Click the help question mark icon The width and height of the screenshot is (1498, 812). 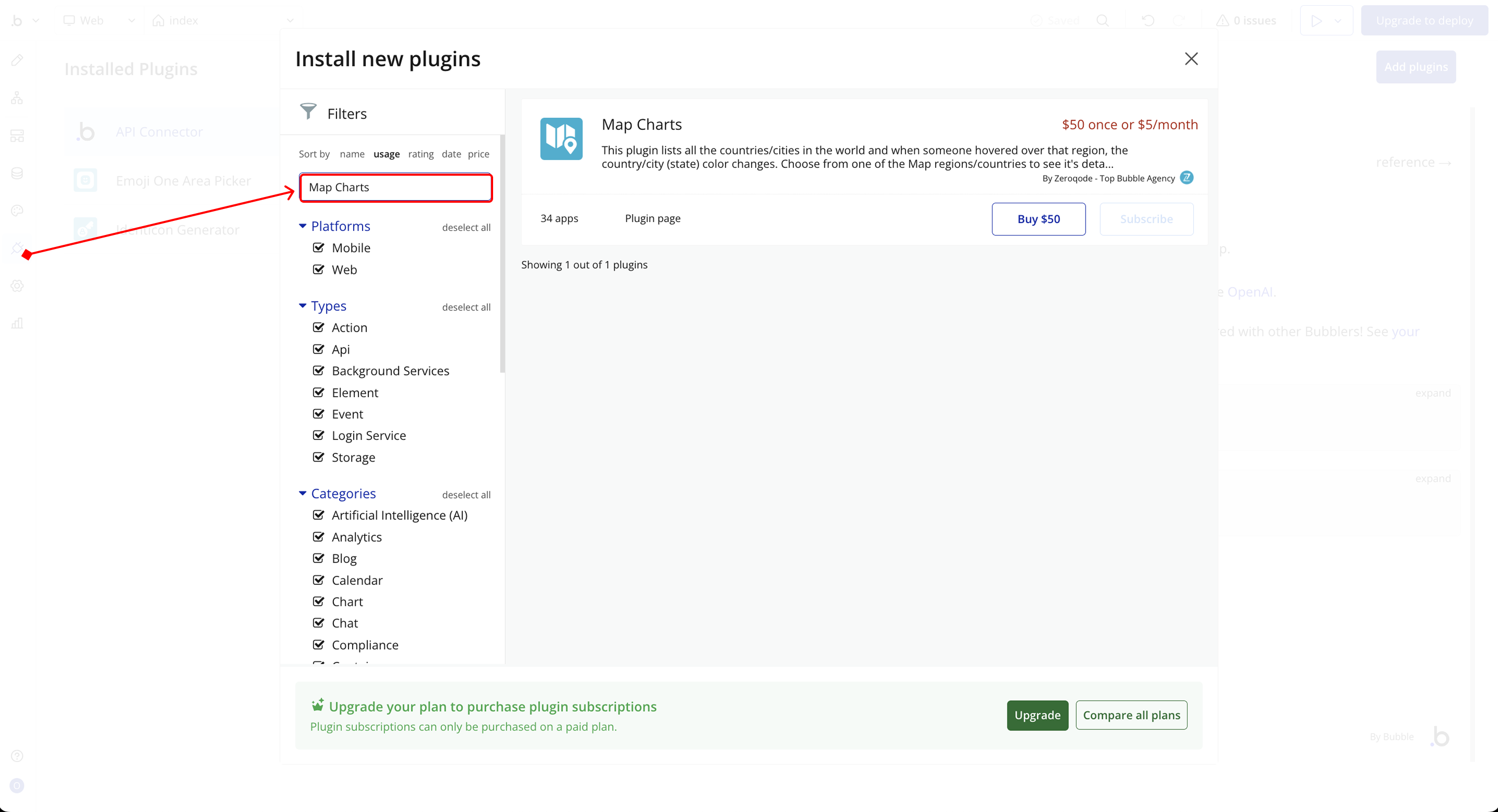click(x=17, y=756)
